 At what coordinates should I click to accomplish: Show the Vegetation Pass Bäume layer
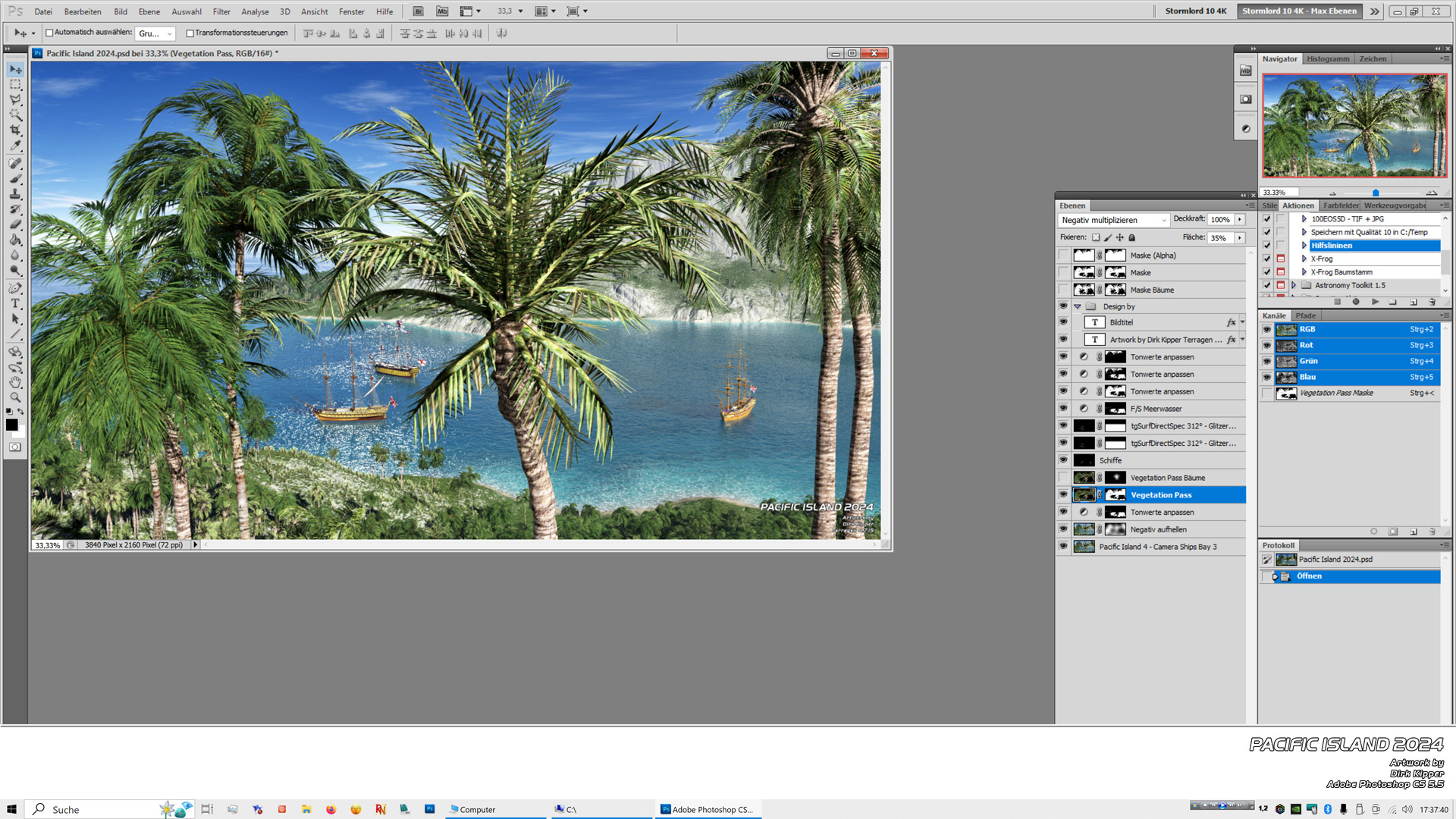pos(1063,478)
